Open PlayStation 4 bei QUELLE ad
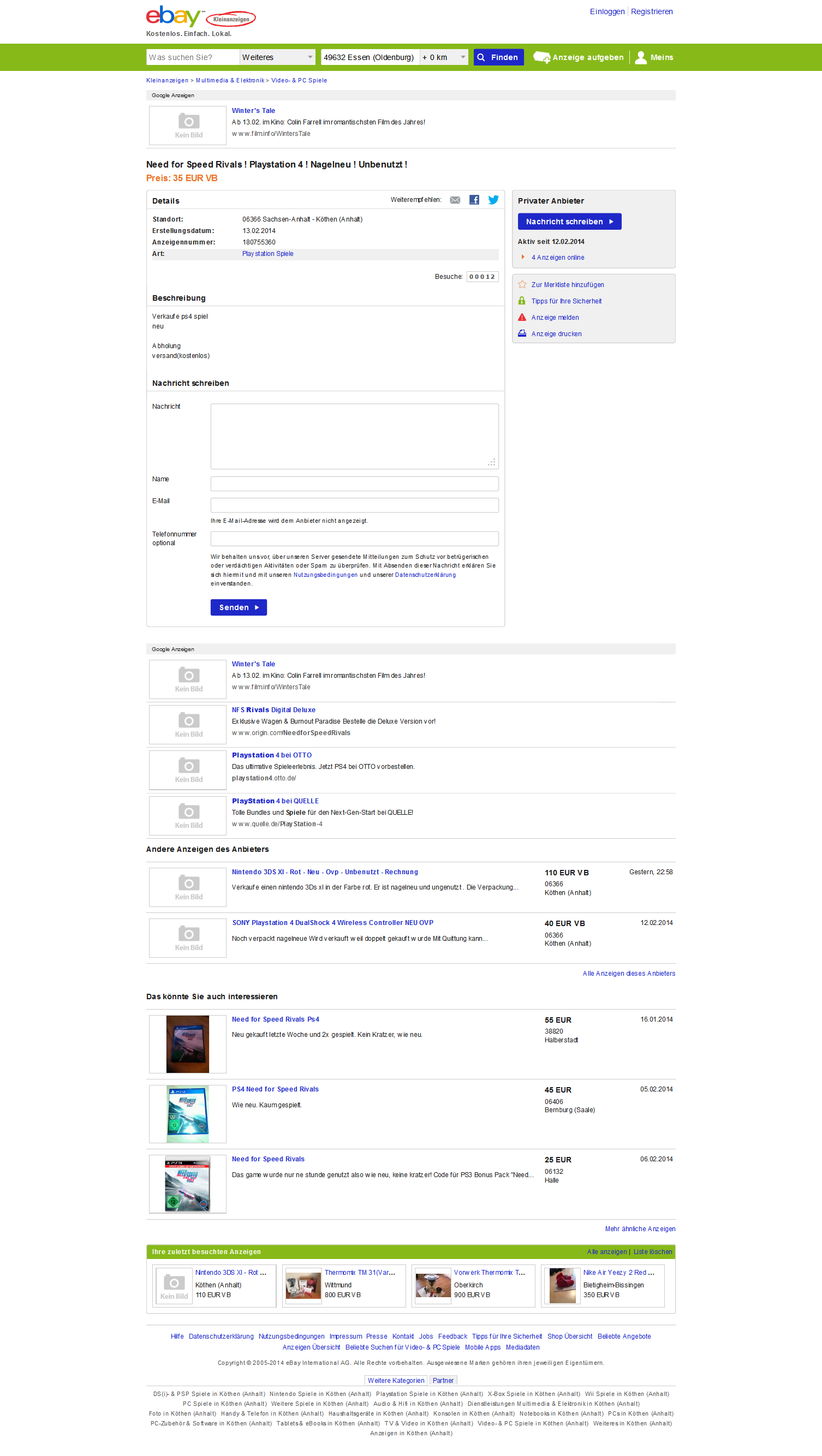The height and width of the screenshot is (1456, 822). click(275, 802)
